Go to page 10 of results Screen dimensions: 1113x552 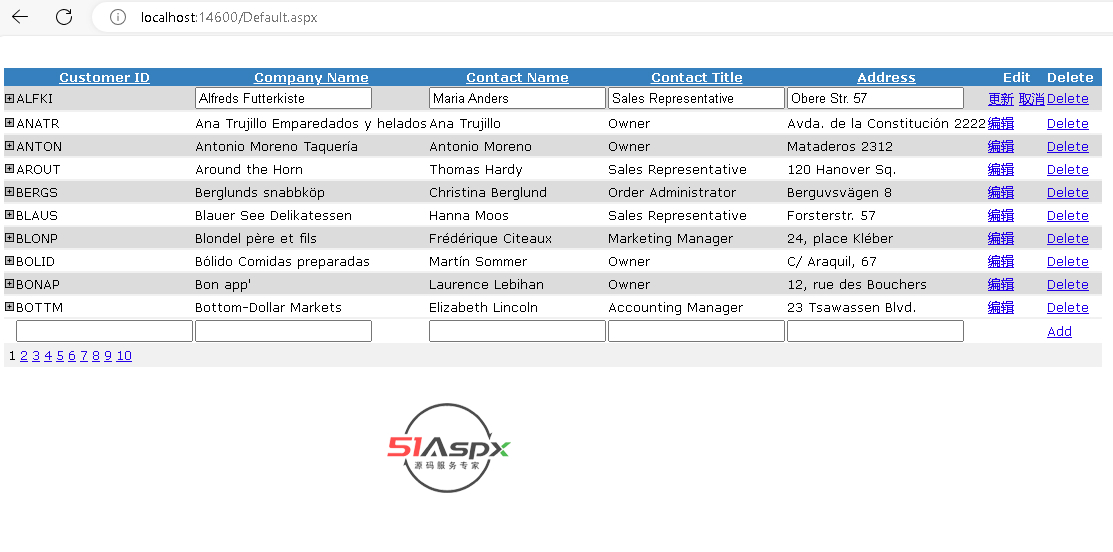coord(124,356)
